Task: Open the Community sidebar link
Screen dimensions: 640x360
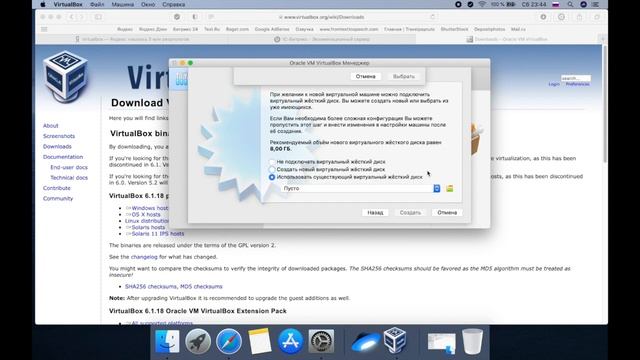Action: pyautogui.click(x=58, y=198)
